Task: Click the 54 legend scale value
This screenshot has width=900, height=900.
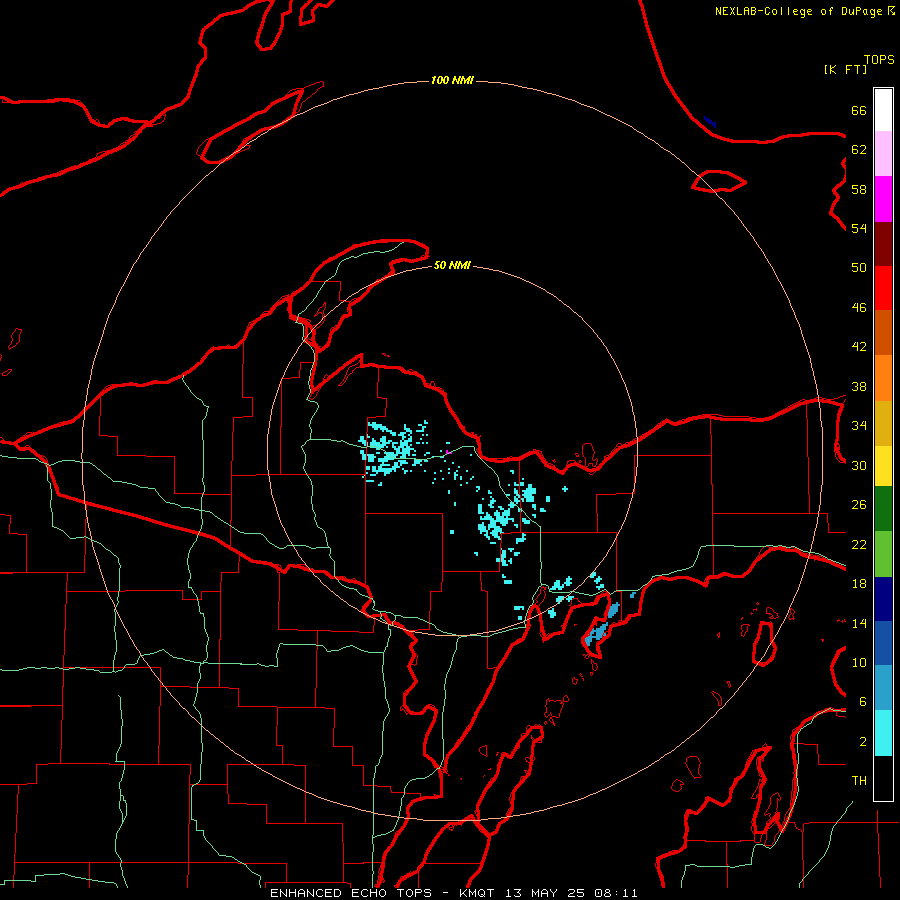Action: tap(859, 228)
